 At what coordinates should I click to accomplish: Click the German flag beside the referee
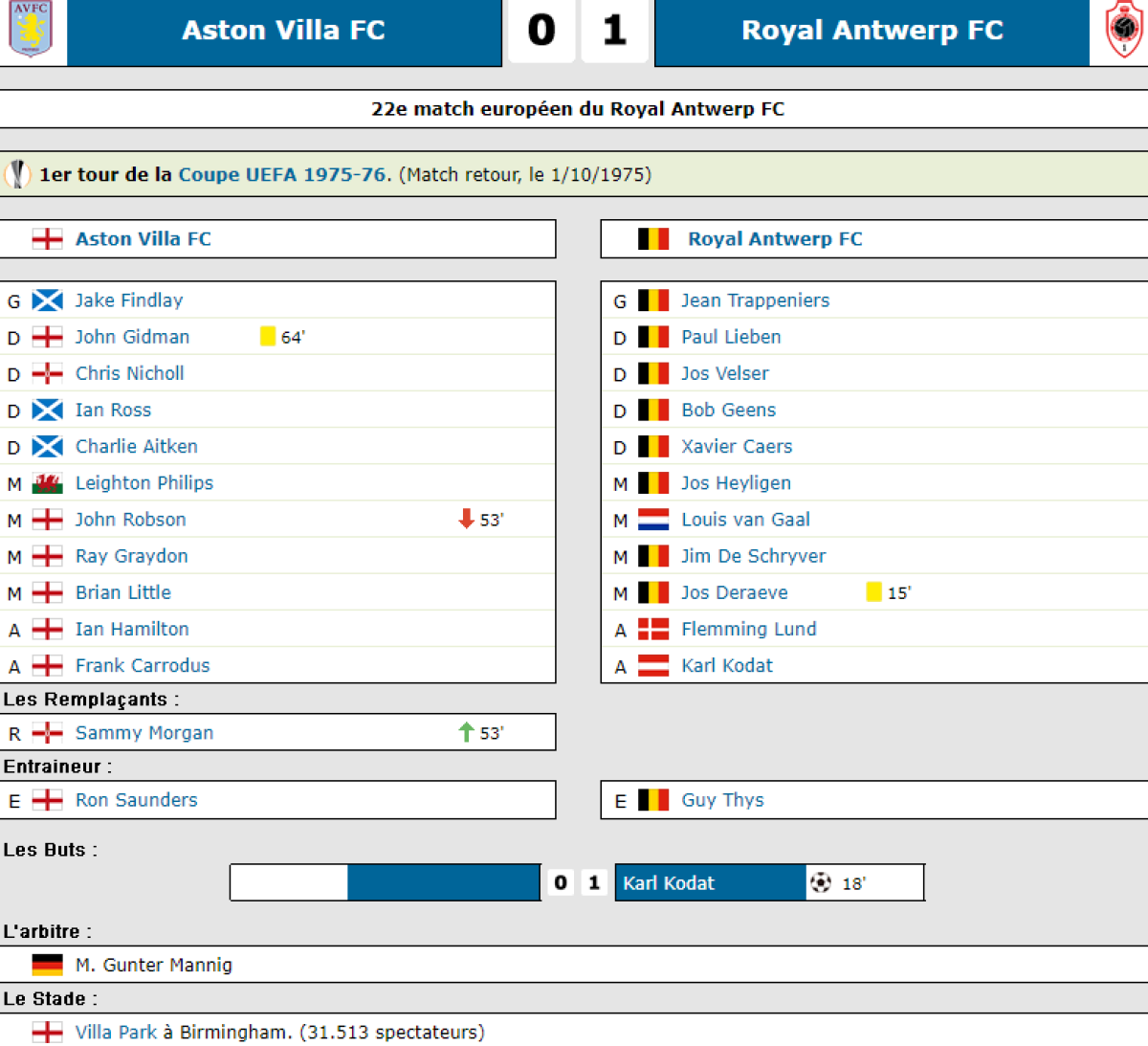pyautogui.click(x=47, y=965)
